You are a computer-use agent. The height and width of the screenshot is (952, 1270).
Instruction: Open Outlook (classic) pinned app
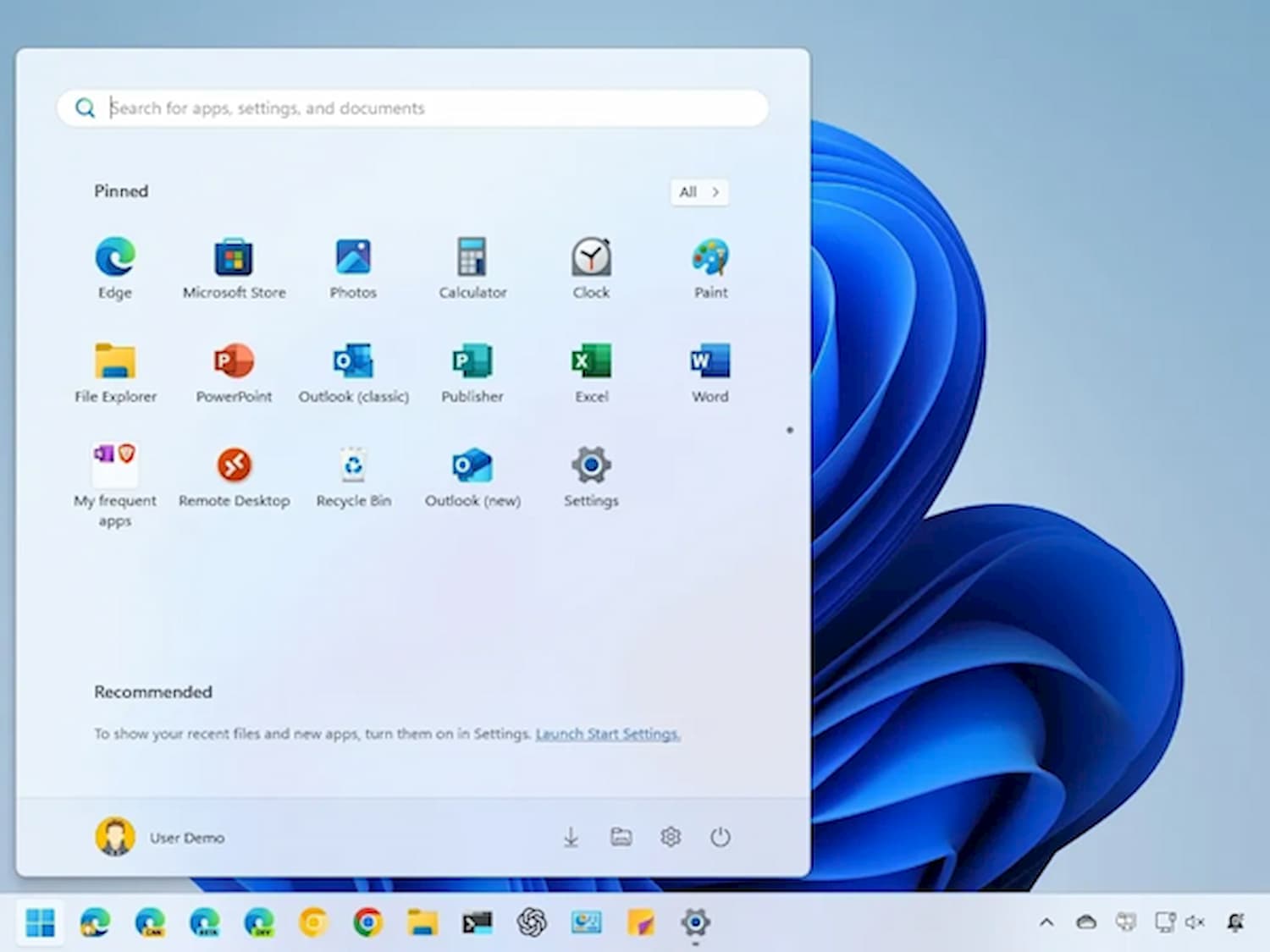click(x=354, y=371)
